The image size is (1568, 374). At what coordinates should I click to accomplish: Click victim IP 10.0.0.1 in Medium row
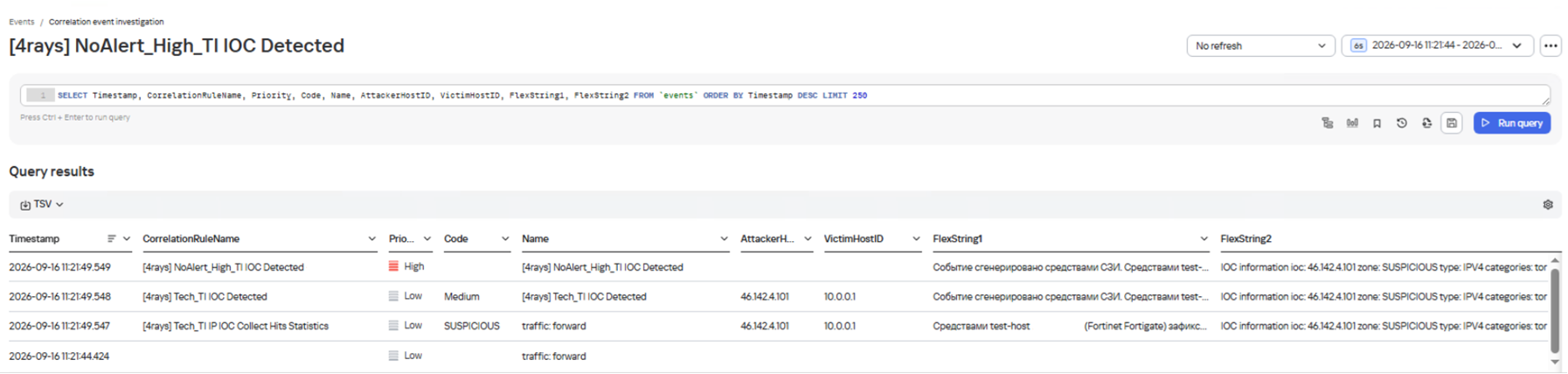click(x=840, y=297)
